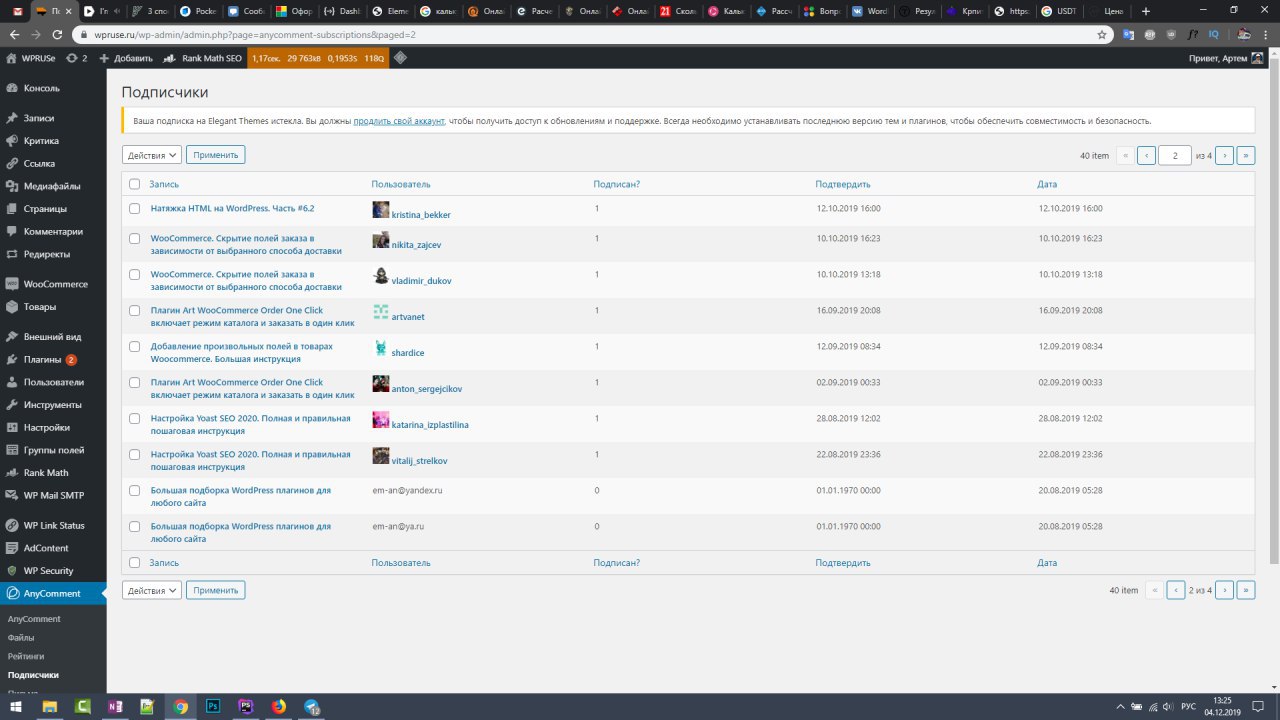The image size is (1280, 720).
Task: Open the WP Security sidebar item
Action: 48,571
